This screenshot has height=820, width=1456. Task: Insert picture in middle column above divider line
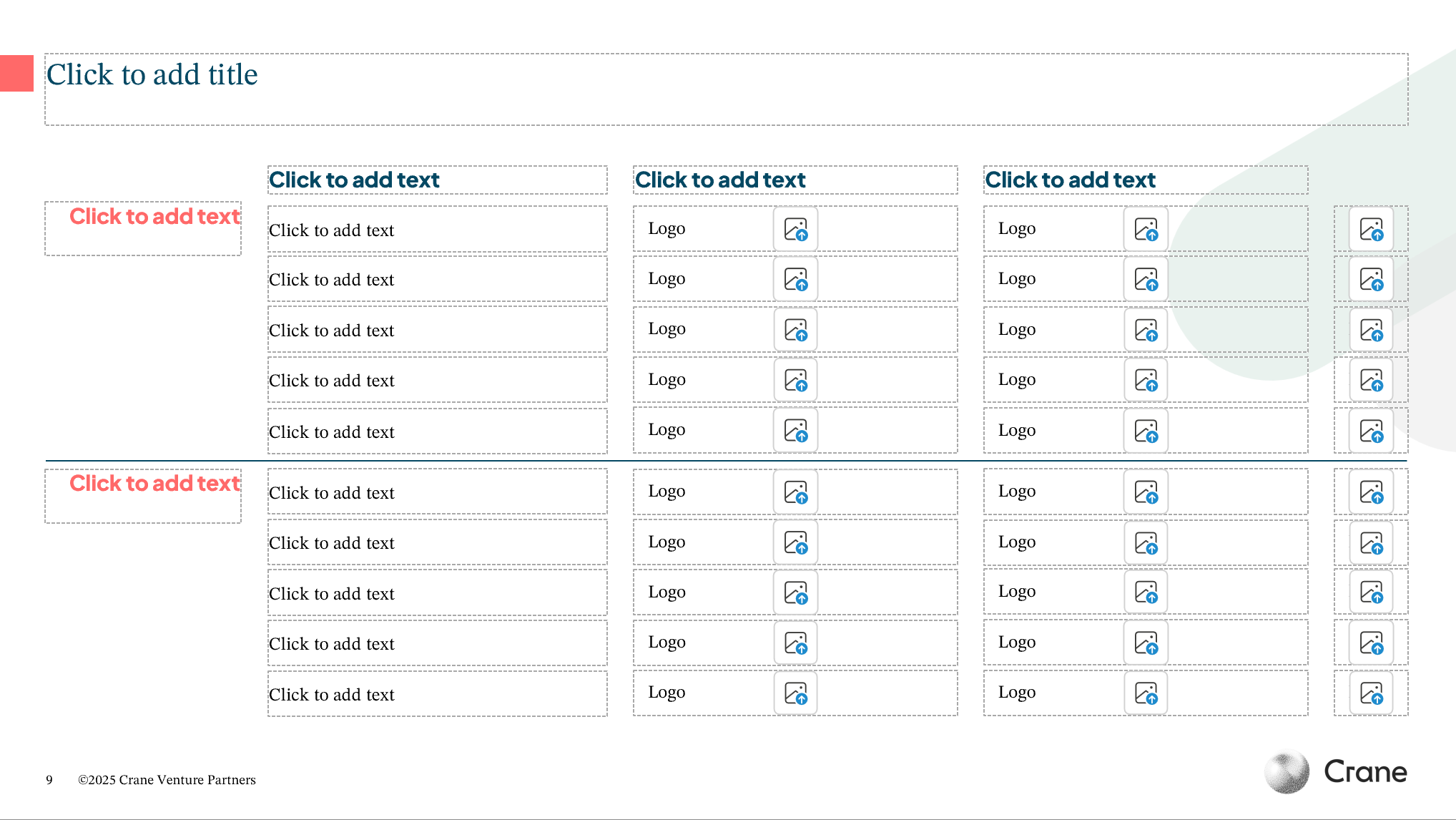pos(795,430)
